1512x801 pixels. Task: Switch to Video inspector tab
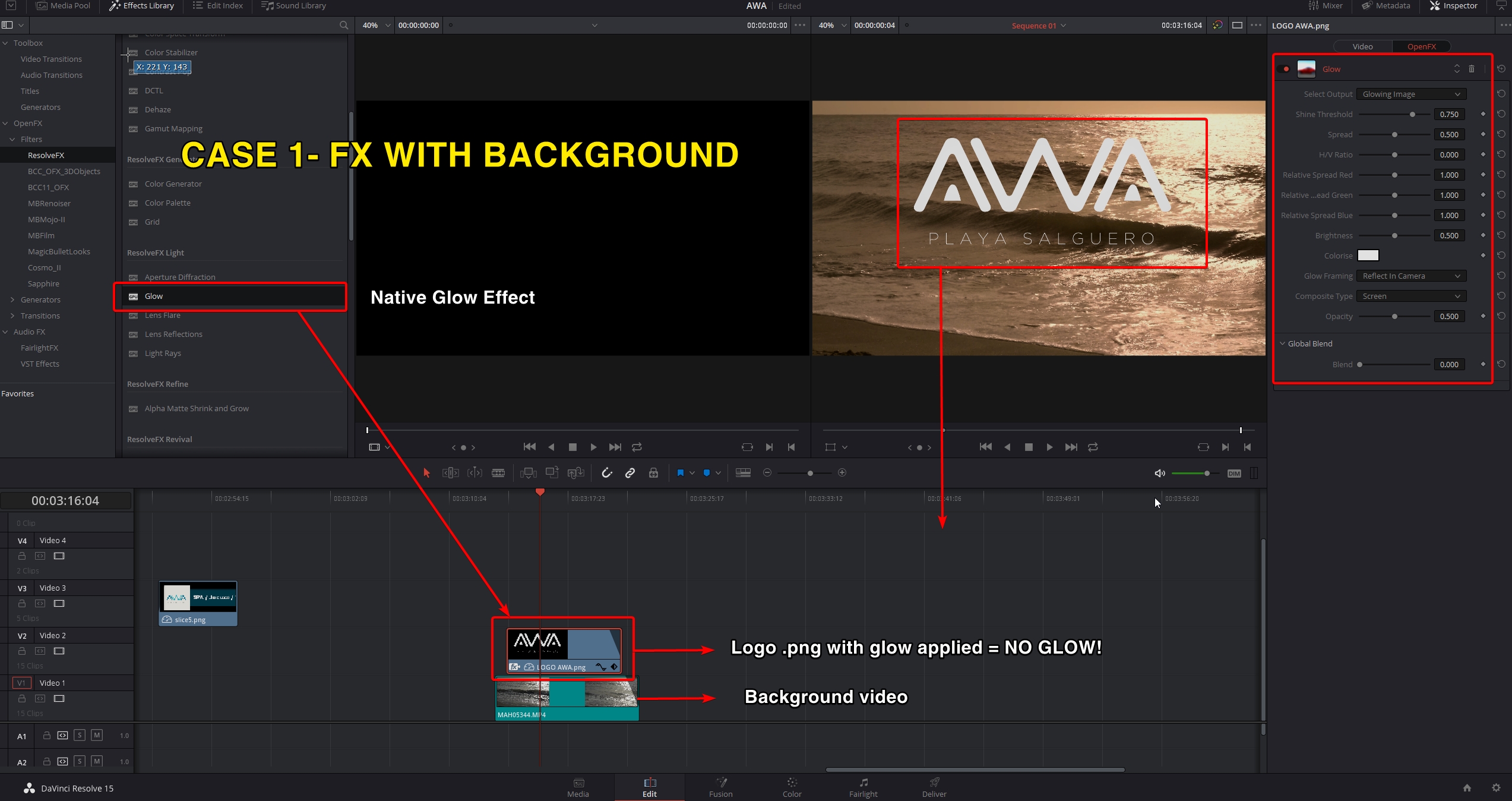(1362, 46)
